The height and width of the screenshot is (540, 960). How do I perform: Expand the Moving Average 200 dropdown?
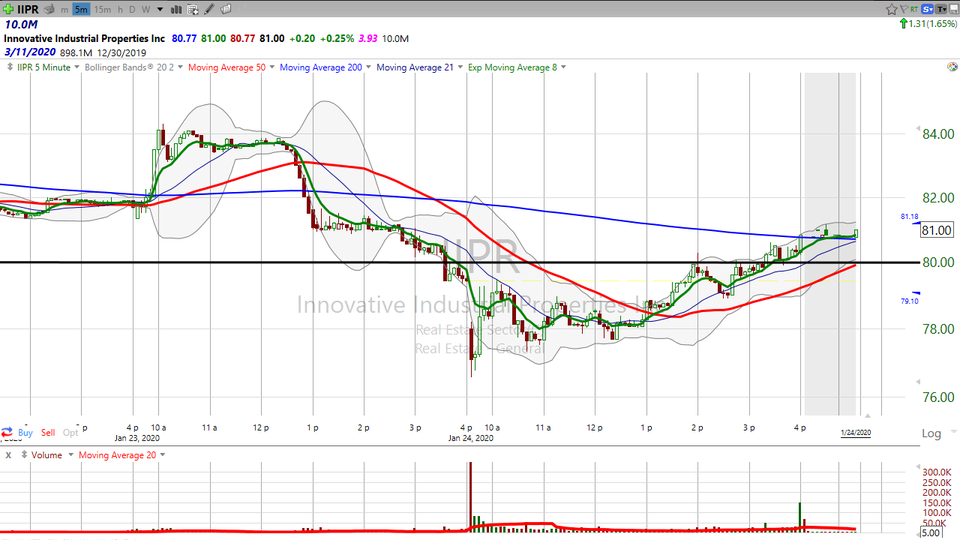click(x=369, y=67)
